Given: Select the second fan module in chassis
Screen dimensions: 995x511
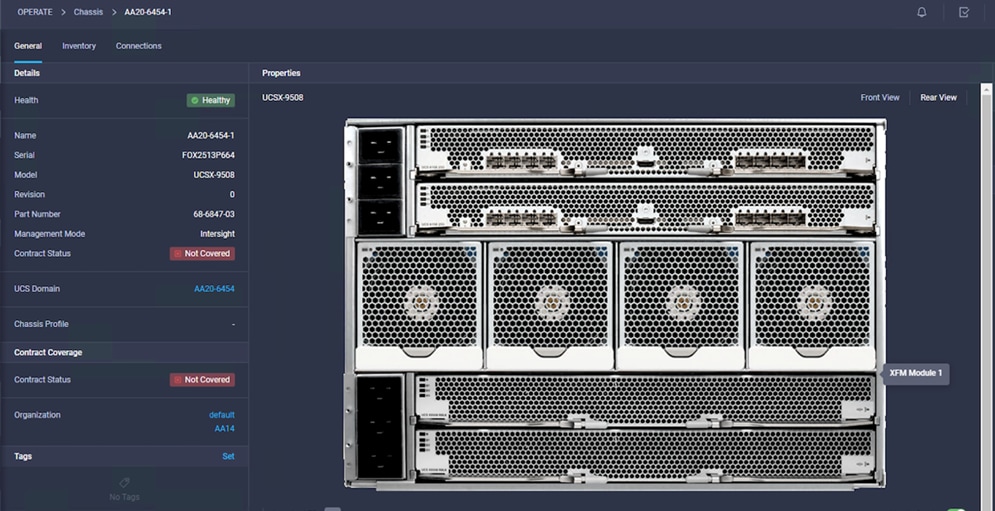Looking at the screenshot, I should [x=550, y=305].
